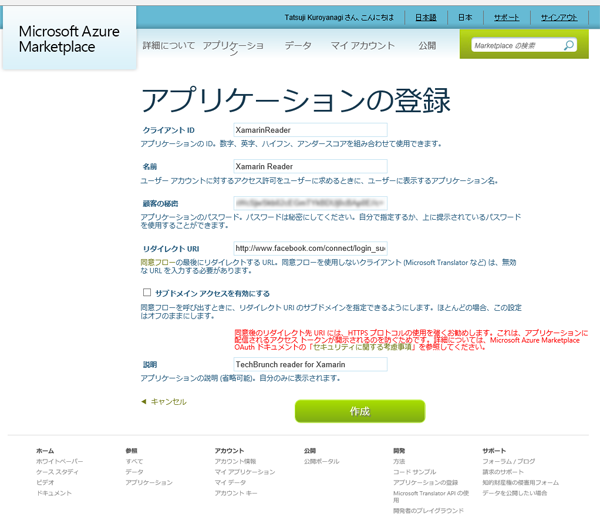Open データ nav menu
The width and height of the screenshot is (600, 520).
click(x=298, y=46)
